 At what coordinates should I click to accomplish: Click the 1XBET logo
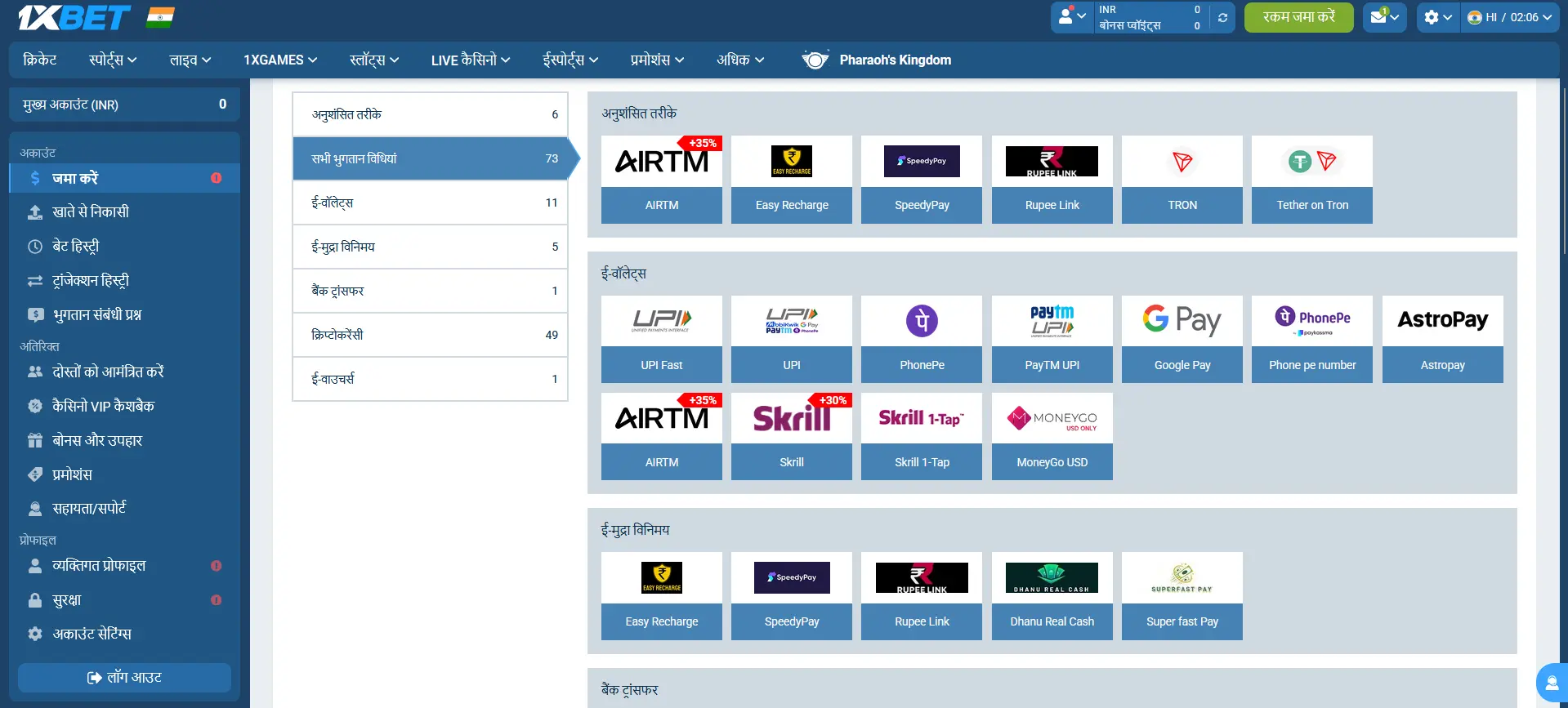[74, 17]
